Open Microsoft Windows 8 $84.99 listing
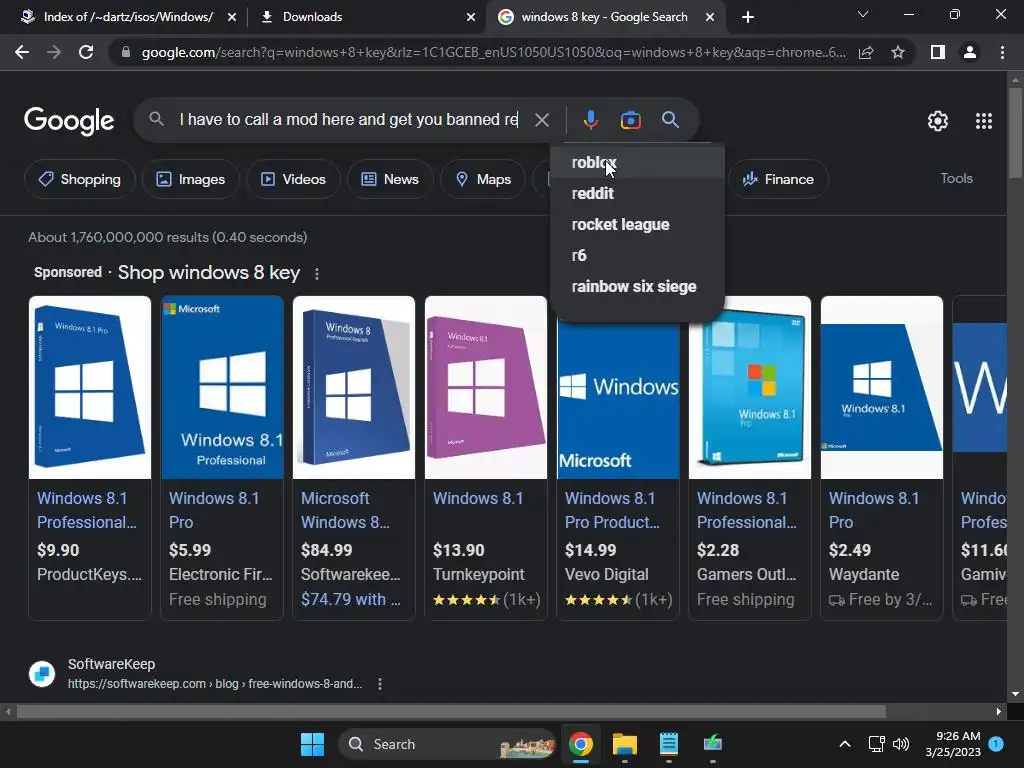The height and width of the screenshot is (768, 1024). click(353, 458)
